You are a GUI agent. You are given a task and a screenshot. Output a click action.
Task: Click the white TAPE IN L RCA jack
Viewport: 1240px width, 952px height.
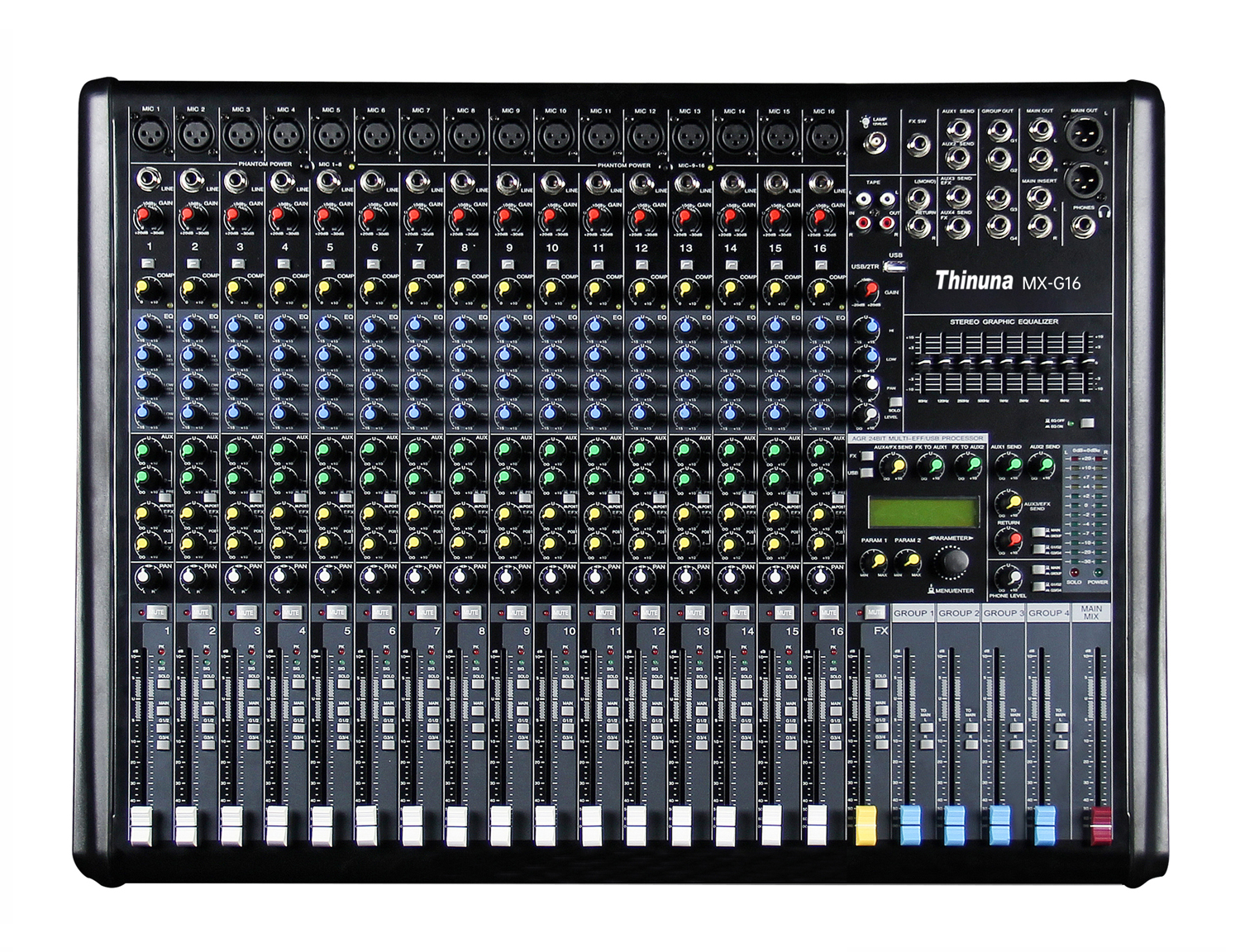[x=864, y=198]
